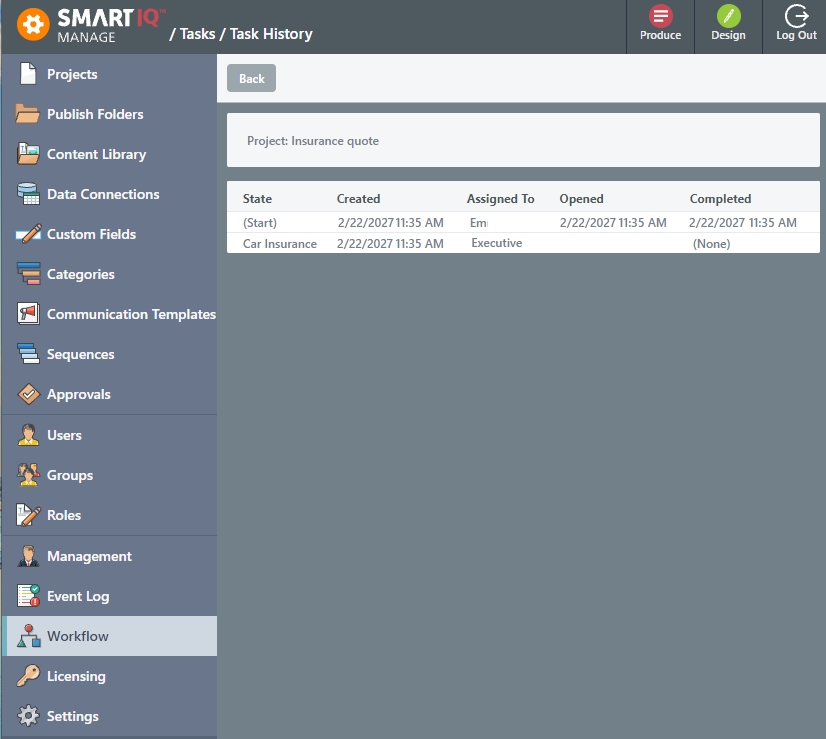Click the Users person icon
The height and width of the screenshot is (739, 826).
[x=28, y=435]
